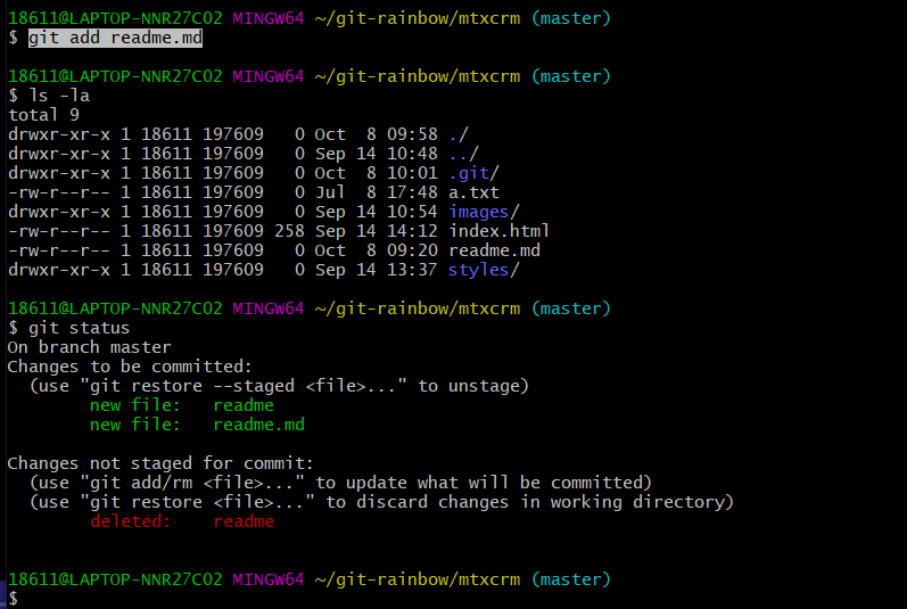Click the '10:01' timestamp of .git

[412, 173]
